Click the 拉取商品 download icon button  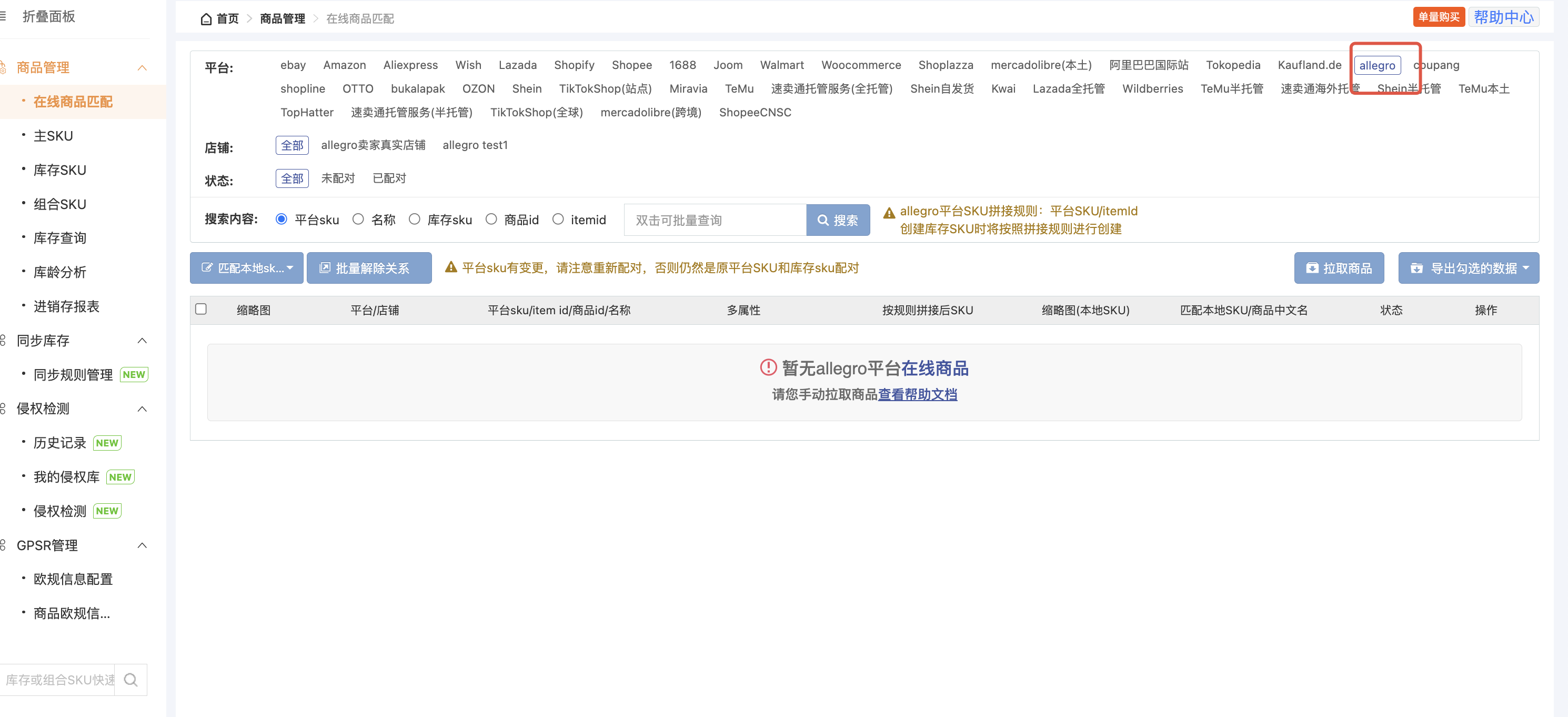click(x=1312, y=268)
